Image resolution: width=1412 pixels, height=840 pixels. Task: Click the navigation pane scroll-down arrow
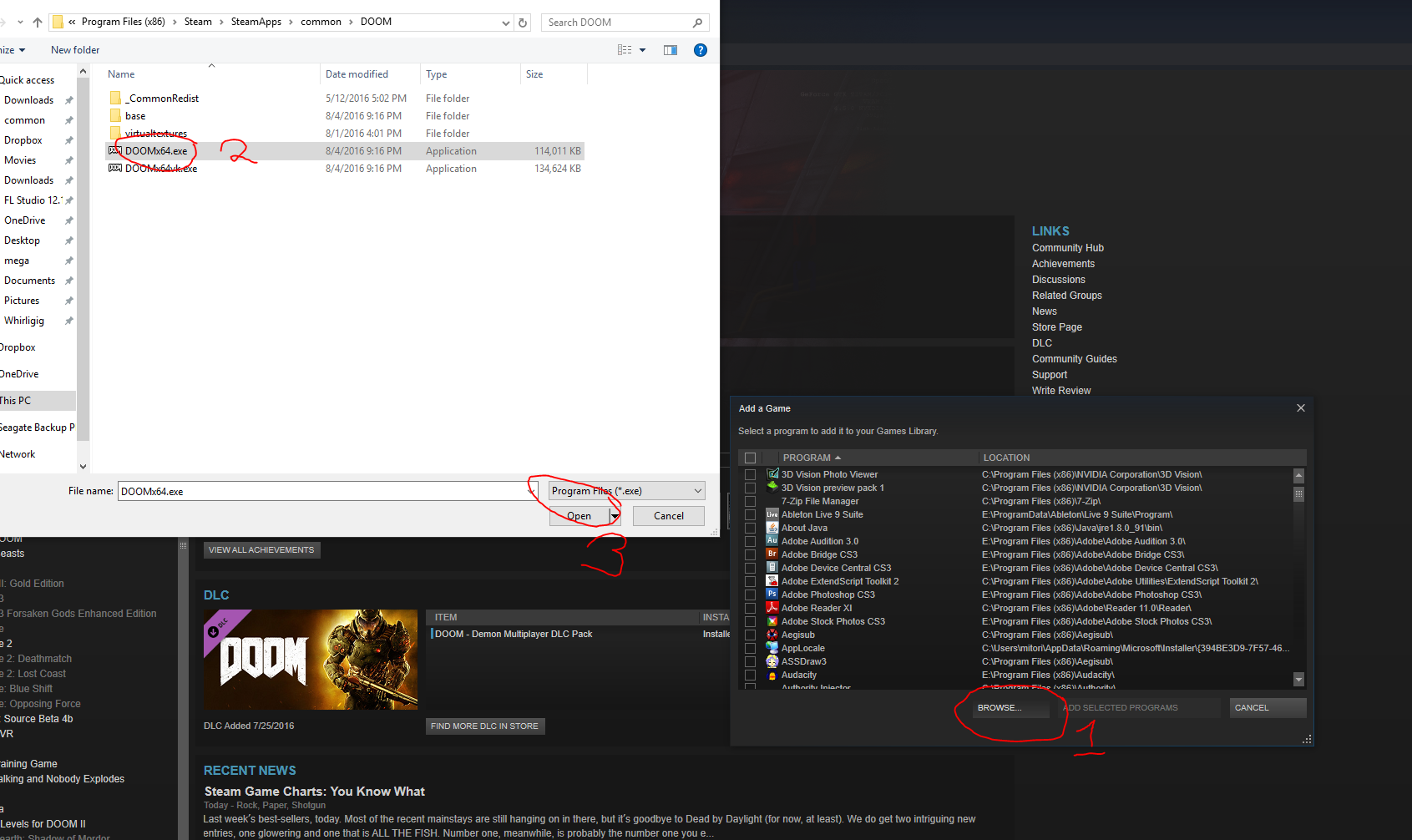[83, 466]
